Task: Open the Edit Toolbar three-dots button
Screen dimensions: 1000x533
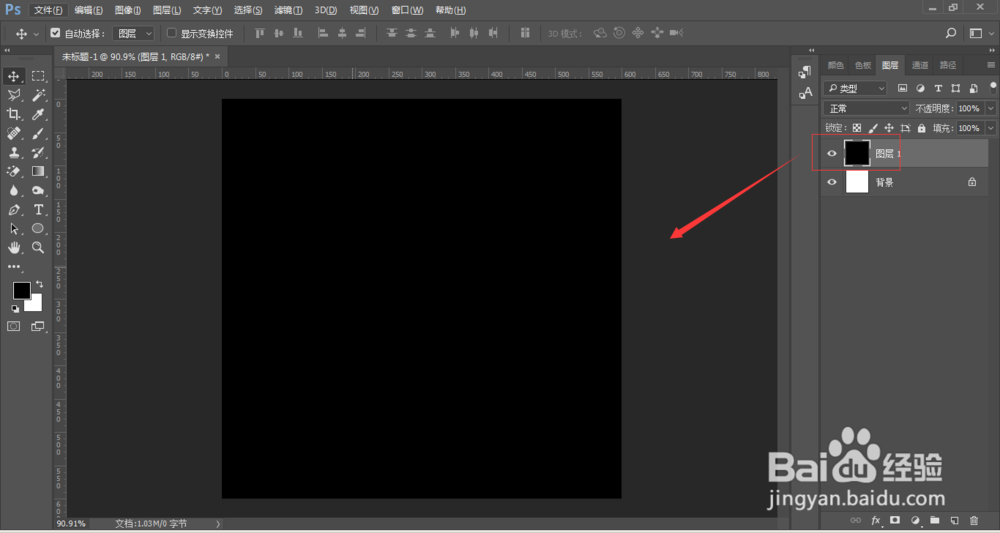Action: point(13,266)
